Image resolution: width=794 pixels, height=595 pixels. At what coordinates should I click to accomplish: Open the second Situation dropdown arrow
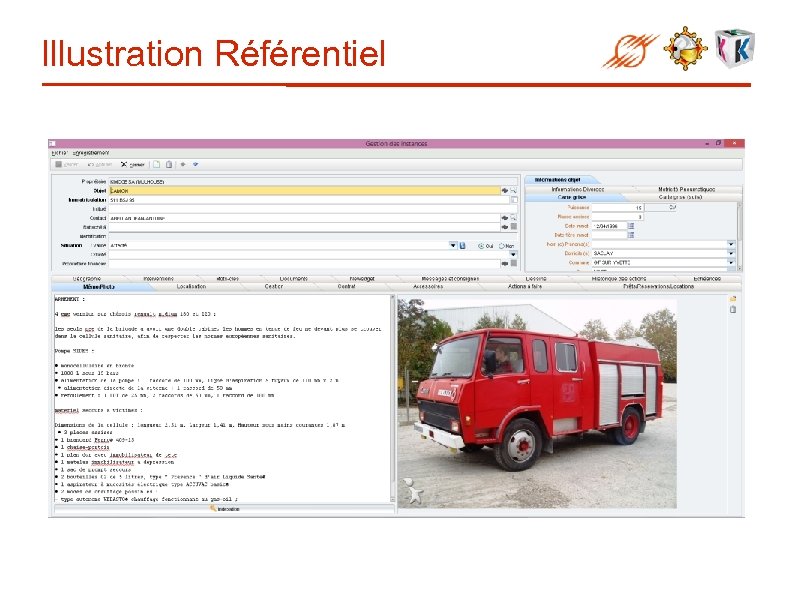pyautogui.click(x=513, y=254)
